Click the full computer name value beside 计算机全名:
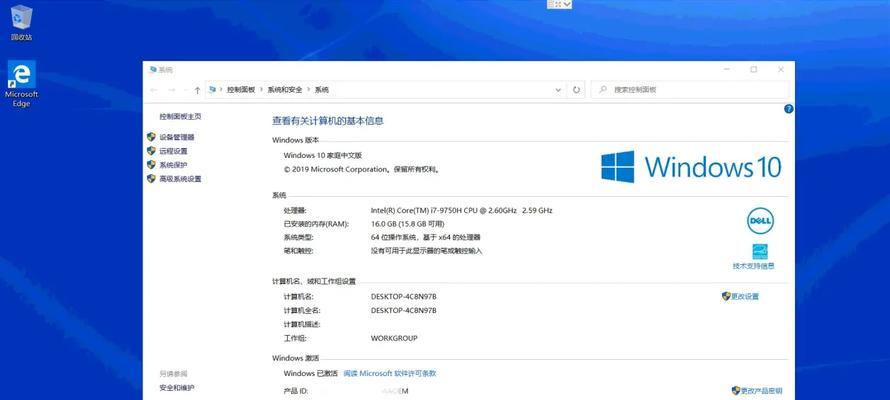 click(404, 311)
